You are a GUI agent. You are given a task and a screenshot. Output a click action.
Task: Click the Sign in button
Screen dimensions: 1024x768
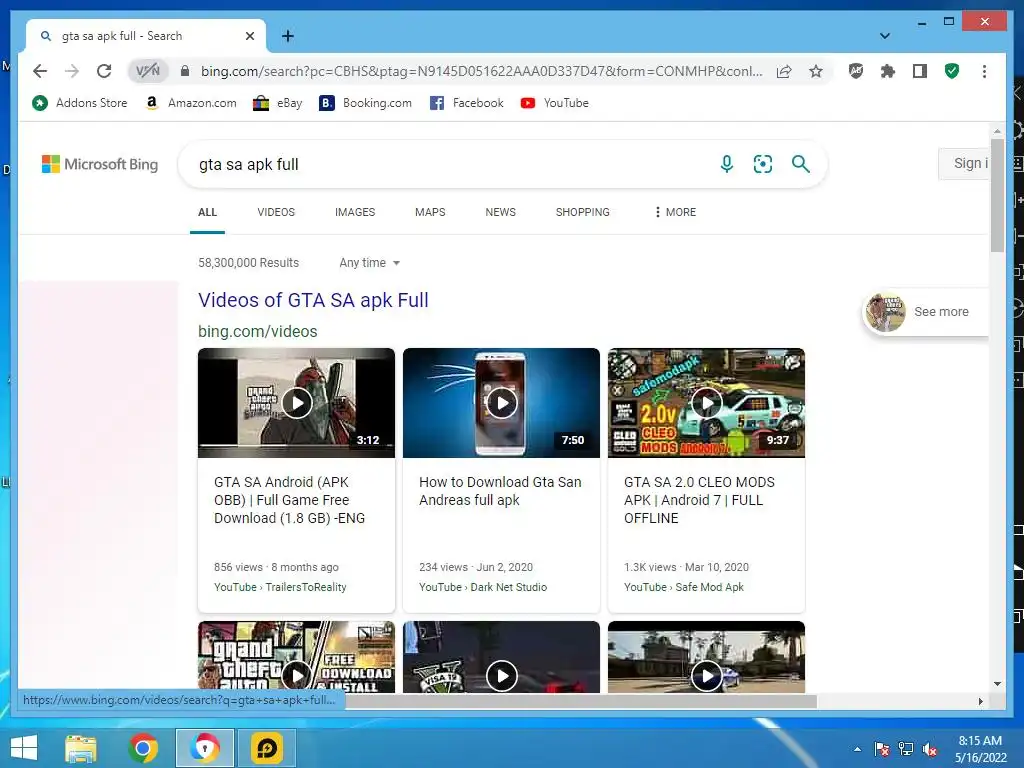(x=964, y=163)
